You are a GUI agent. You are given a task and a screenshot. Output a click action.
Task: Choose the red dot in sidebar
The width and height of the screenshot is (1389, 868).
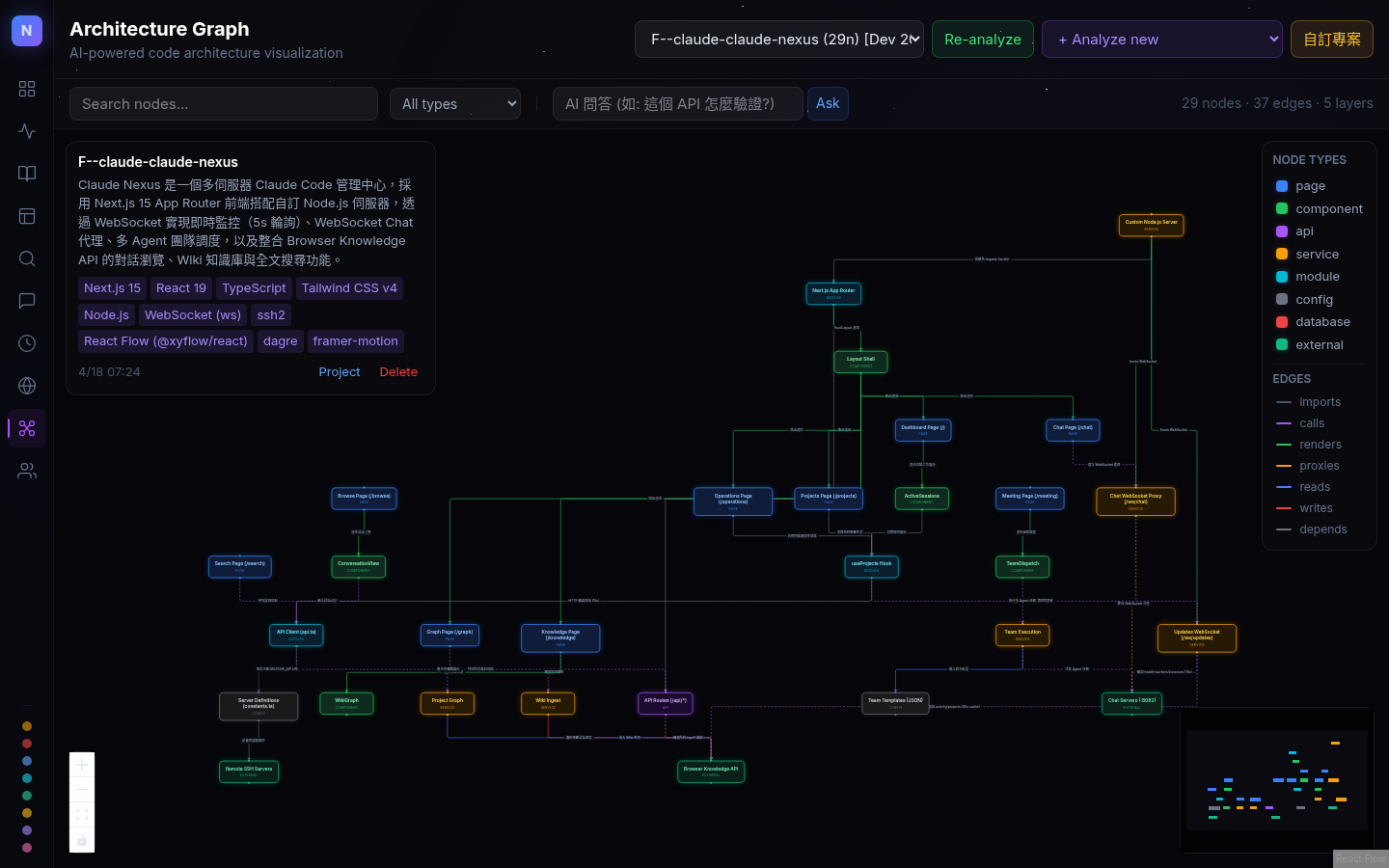click(x=27, y=744)
